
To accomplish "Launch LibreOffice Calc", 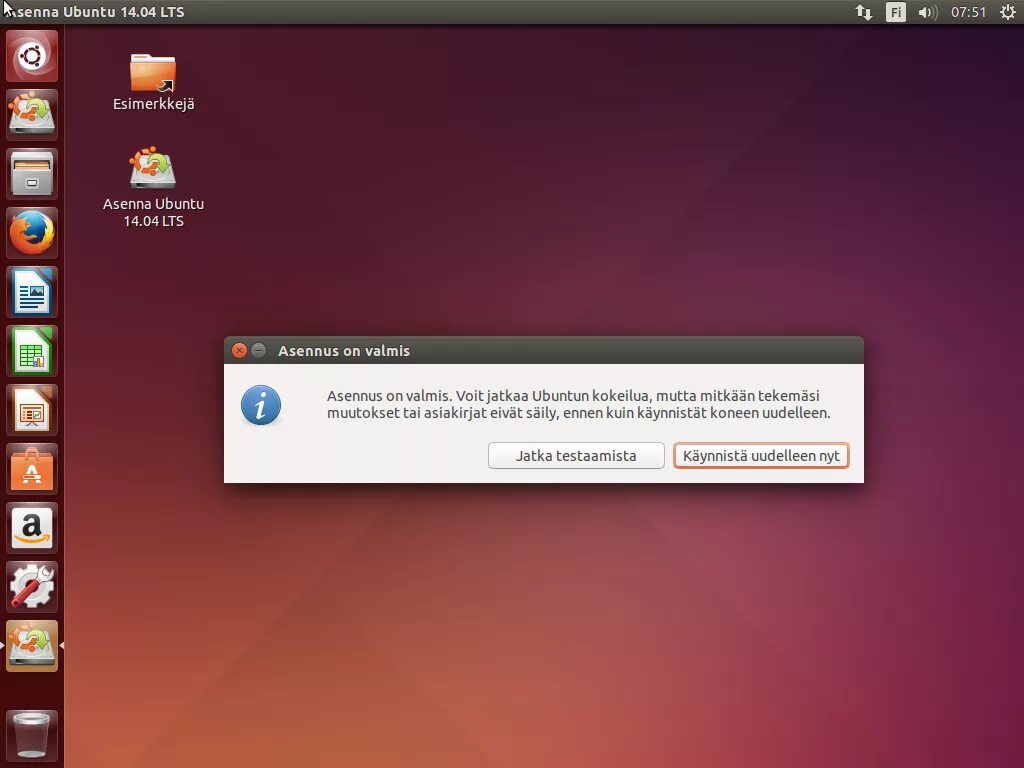I will tap(31, 351).
